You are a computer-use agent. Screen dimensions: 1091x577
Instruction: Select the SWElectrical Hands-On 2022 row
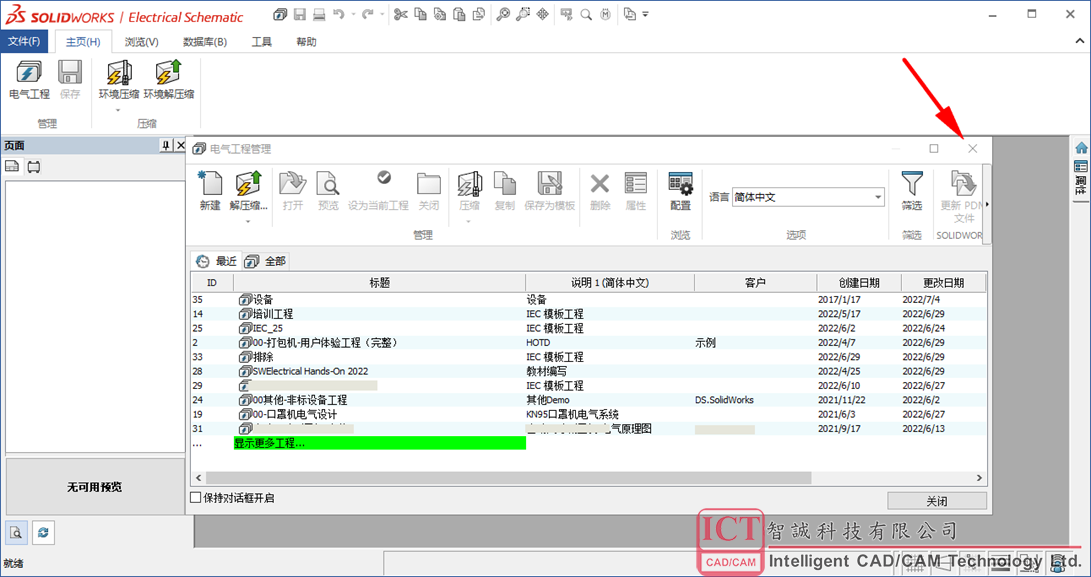(x=589, y=371)
